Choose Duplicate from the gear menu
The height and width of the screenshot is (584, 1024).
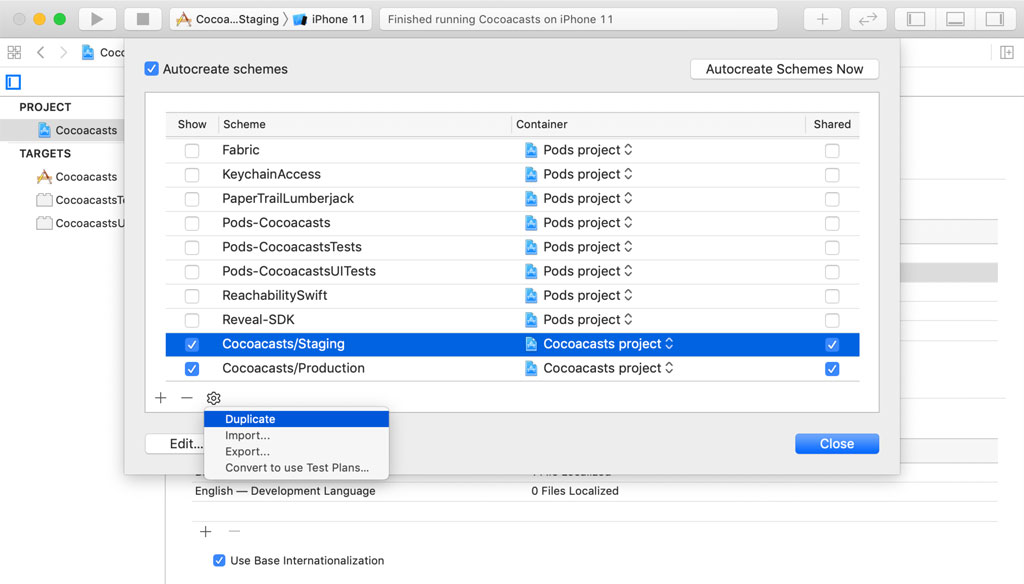pos(250,419)
